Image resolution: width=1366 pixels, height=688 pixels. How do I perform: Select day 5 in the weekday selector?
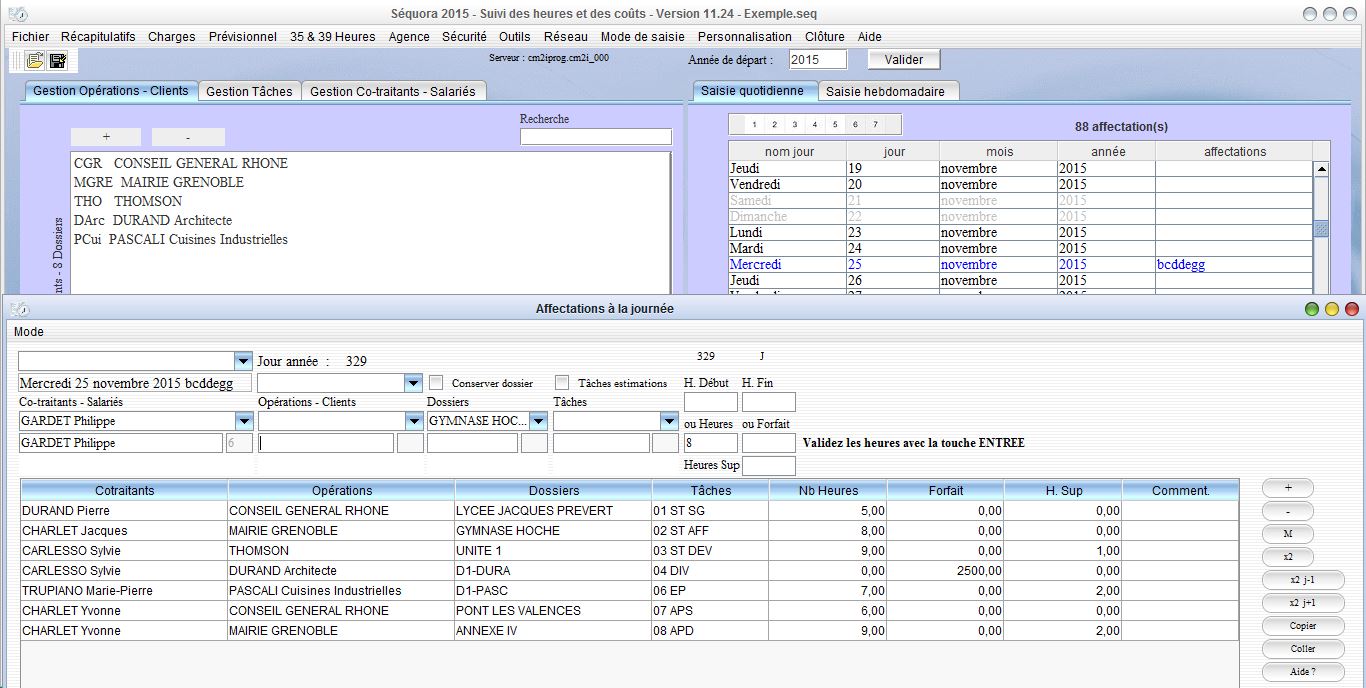pyautogui.click(x=835, y=125)
